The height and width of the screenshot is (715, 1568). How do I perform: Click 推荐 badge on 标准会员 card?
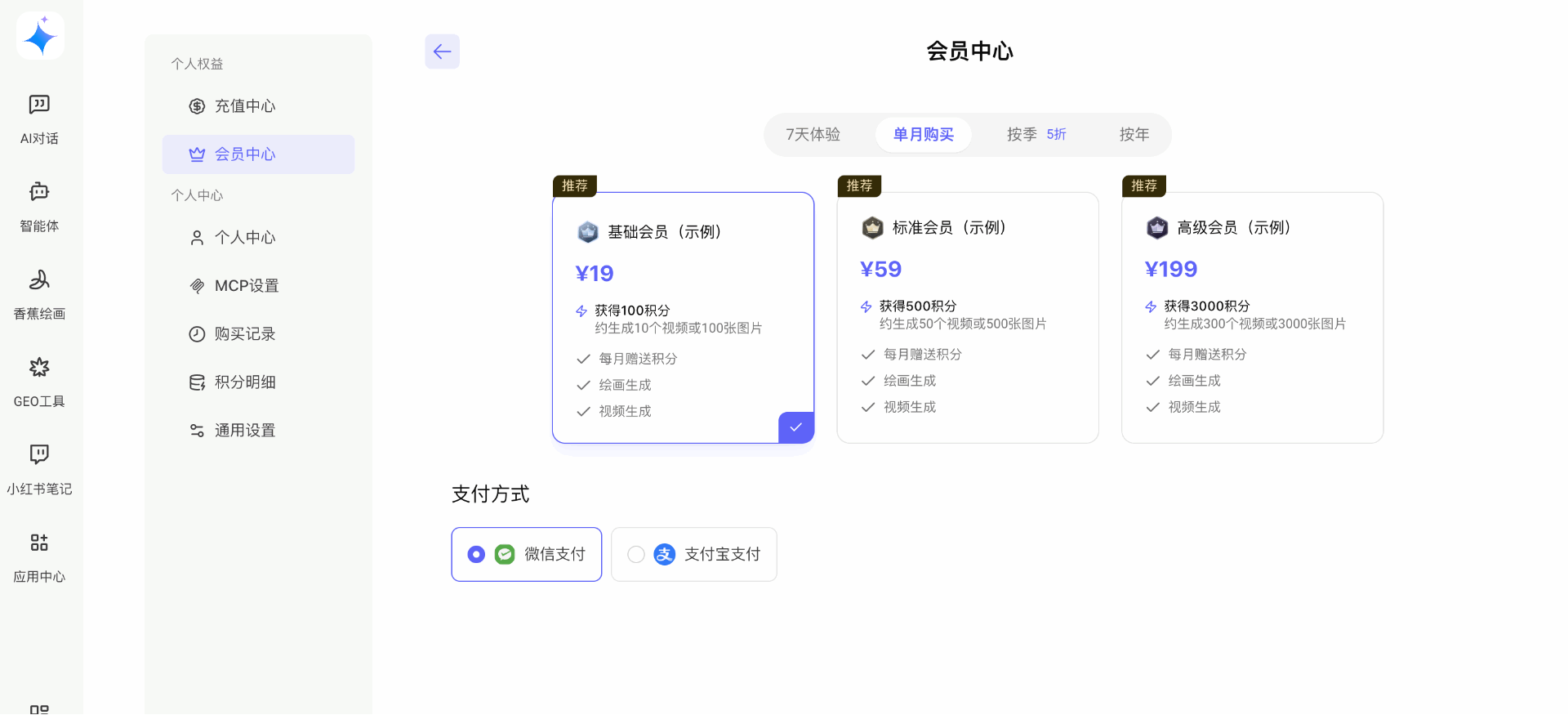click(859, 186)
